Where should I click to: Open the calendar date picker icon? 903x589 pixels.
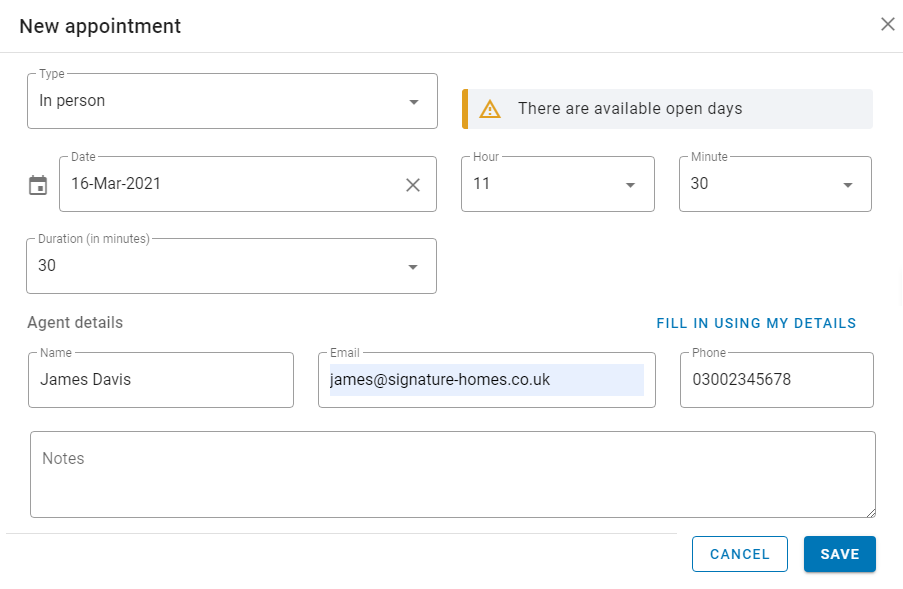click(38, 185)
